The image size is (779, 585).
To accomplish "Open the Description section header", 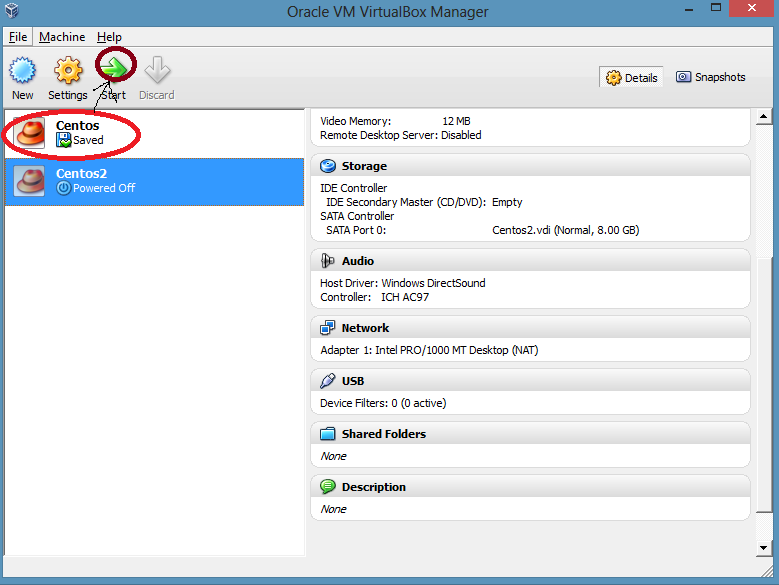I will 530,487.
